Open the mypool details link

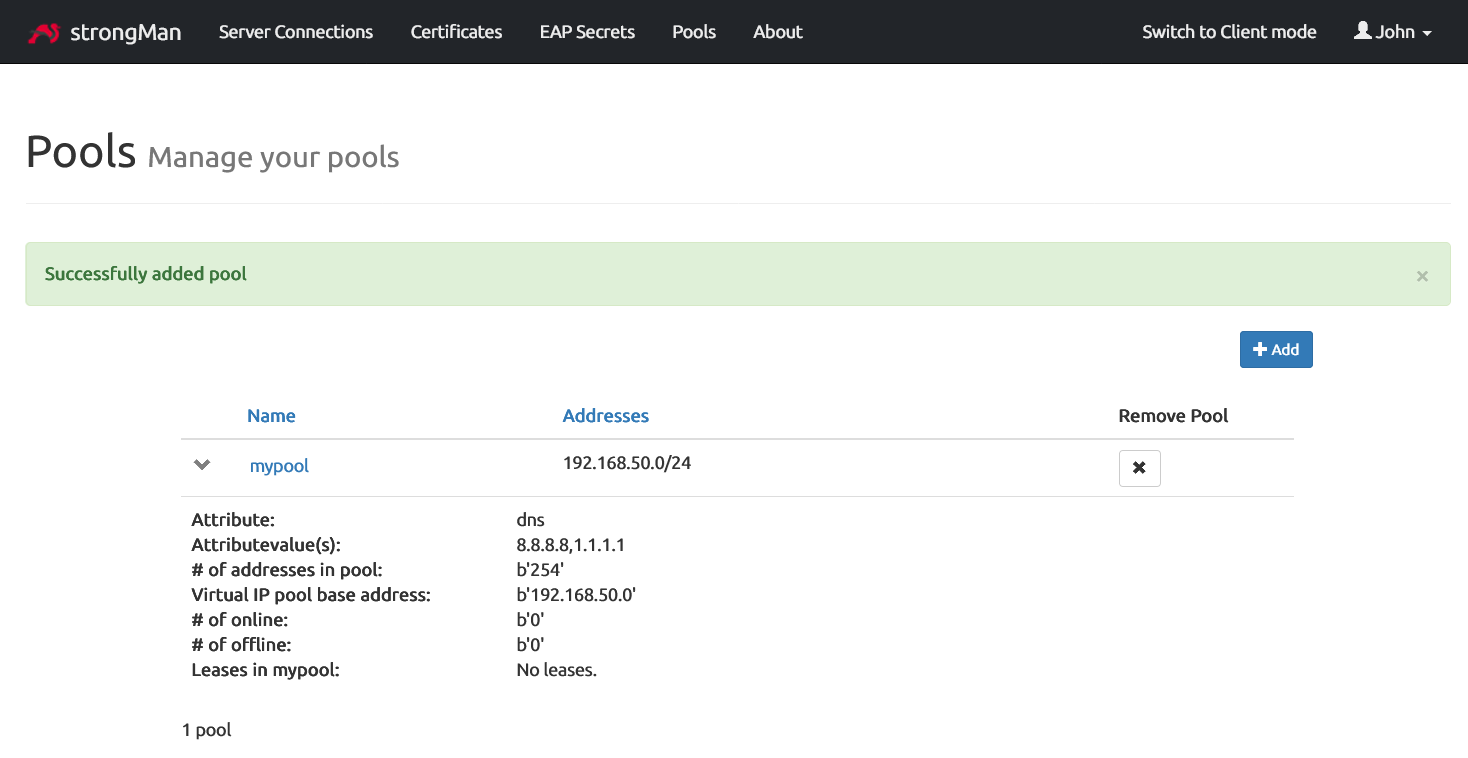click(279, 465)
